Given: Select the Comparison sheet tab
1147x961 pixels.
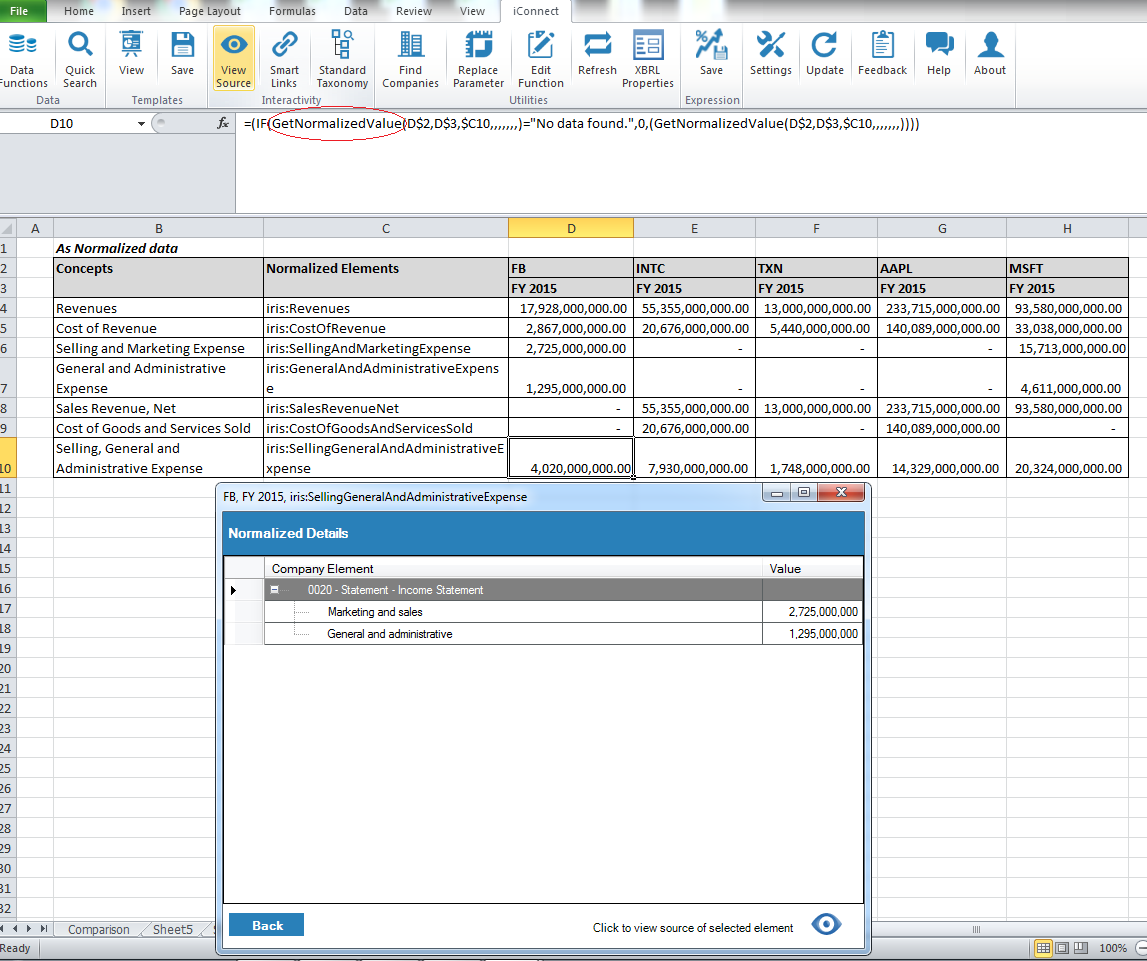Looking at the screenshot, I should (98, 929).
